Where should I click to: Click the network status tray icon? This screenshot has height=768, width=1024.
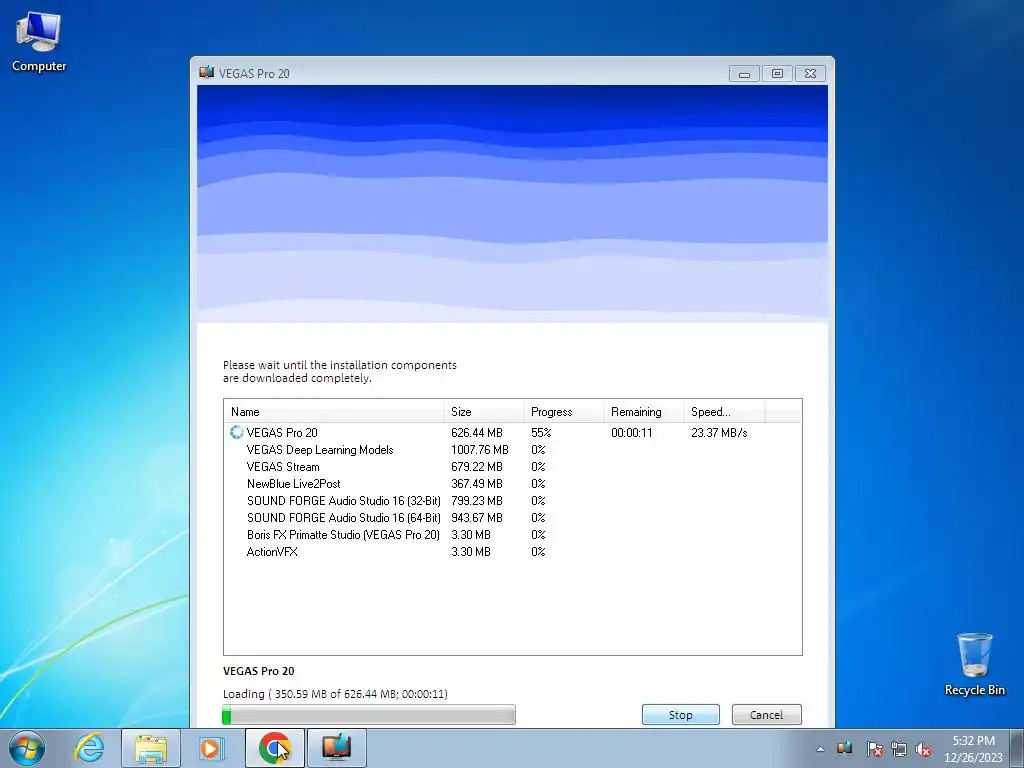coord(899,749)
